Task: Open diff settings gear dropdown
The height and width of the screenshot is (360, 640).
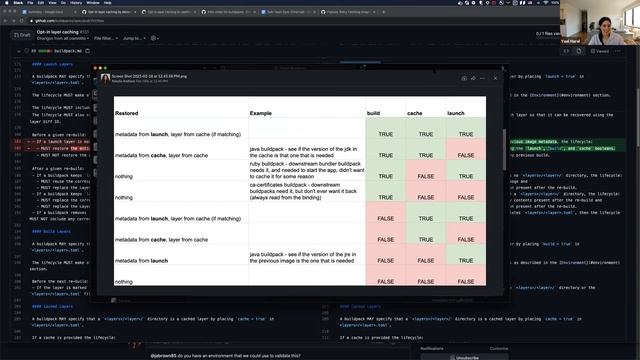Action: click(155, 38)
